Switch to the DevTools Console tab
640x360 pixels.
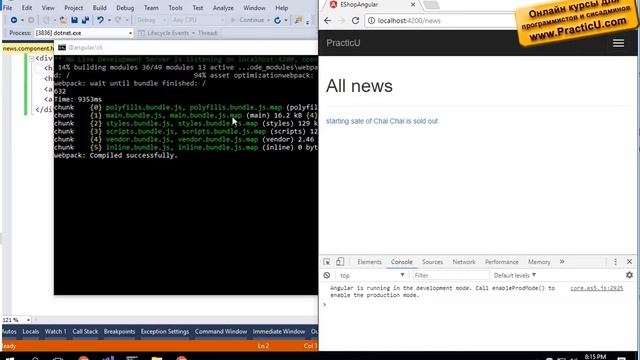(402, 262)
